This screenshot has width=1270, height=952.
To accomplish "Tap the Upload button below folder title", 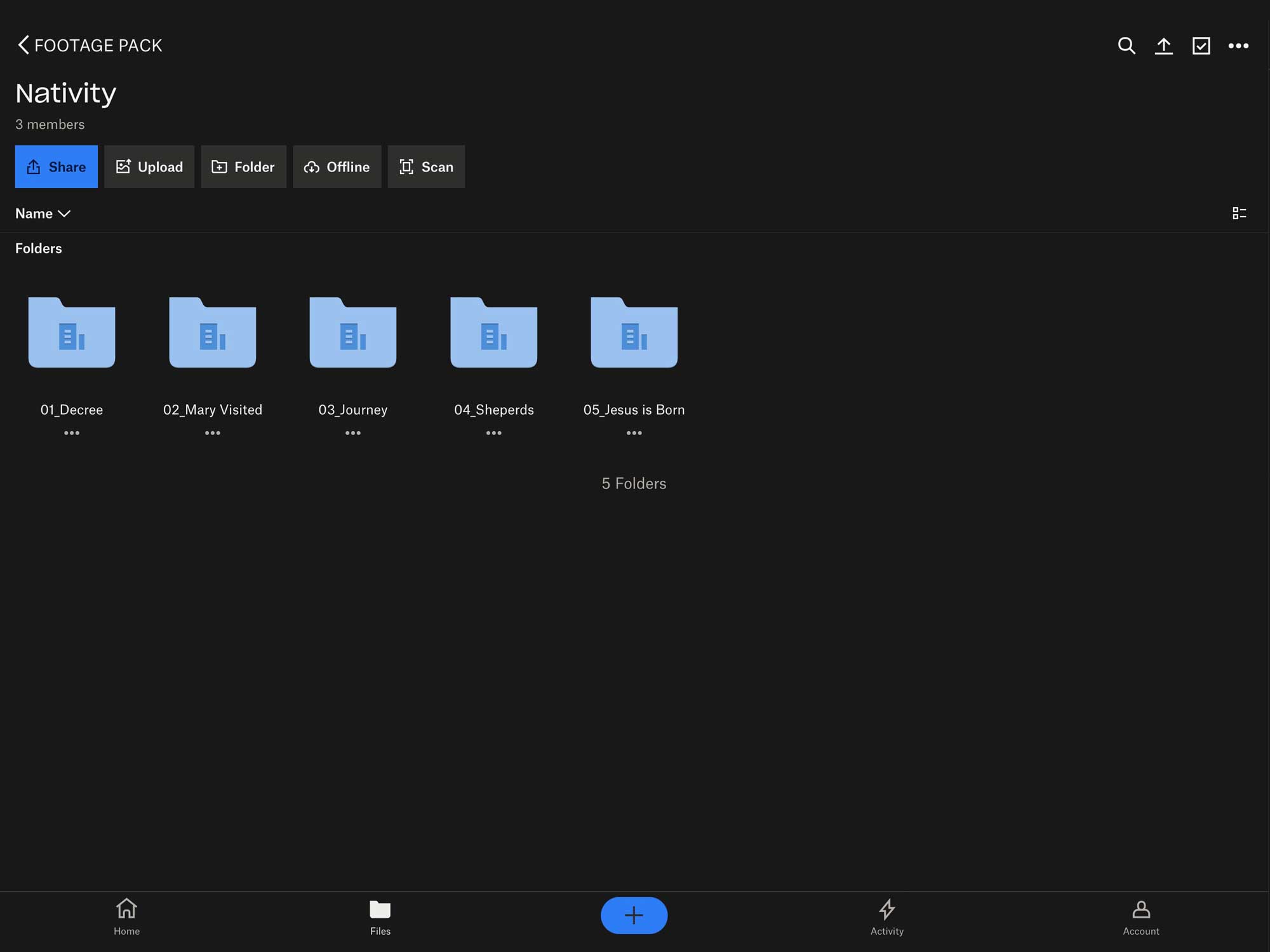I will [149, 166].
